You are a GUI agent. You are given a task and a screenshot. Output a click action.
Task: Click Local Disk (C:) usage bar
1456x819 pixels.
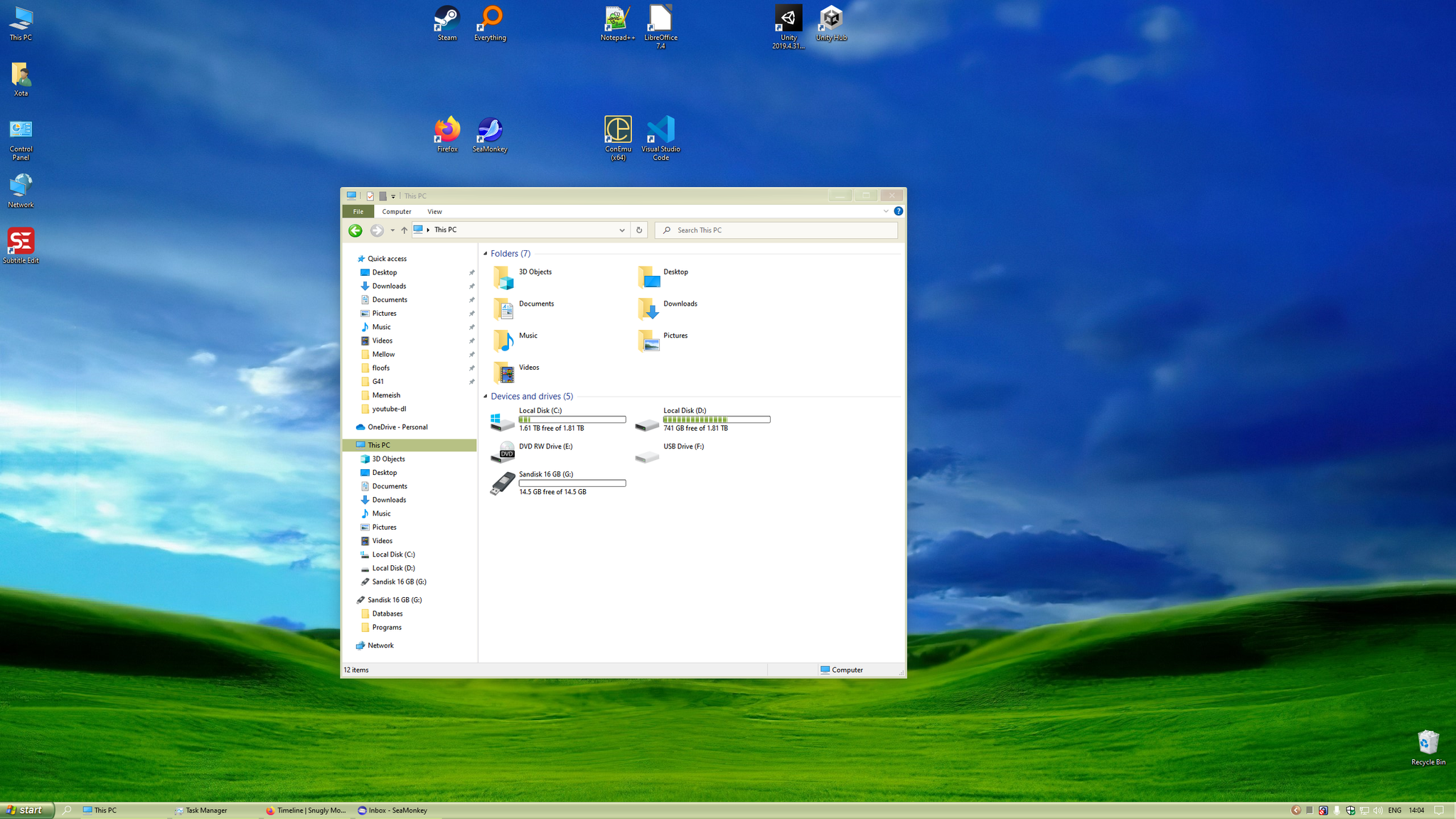tap(572, 419)
